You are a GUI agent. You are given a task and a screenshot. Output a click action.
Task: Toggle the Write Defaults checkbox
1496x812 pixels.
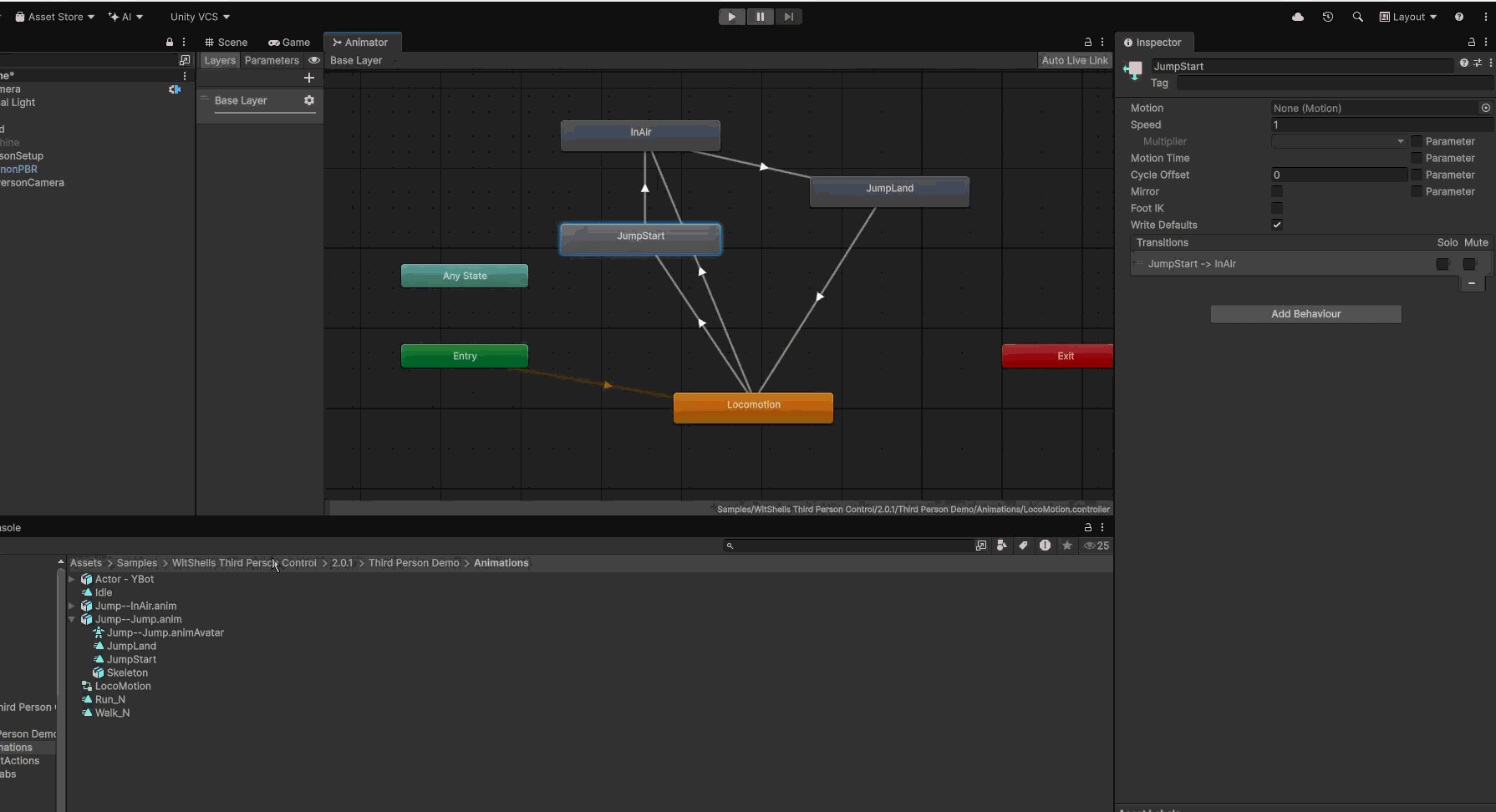coord(1277,225)
